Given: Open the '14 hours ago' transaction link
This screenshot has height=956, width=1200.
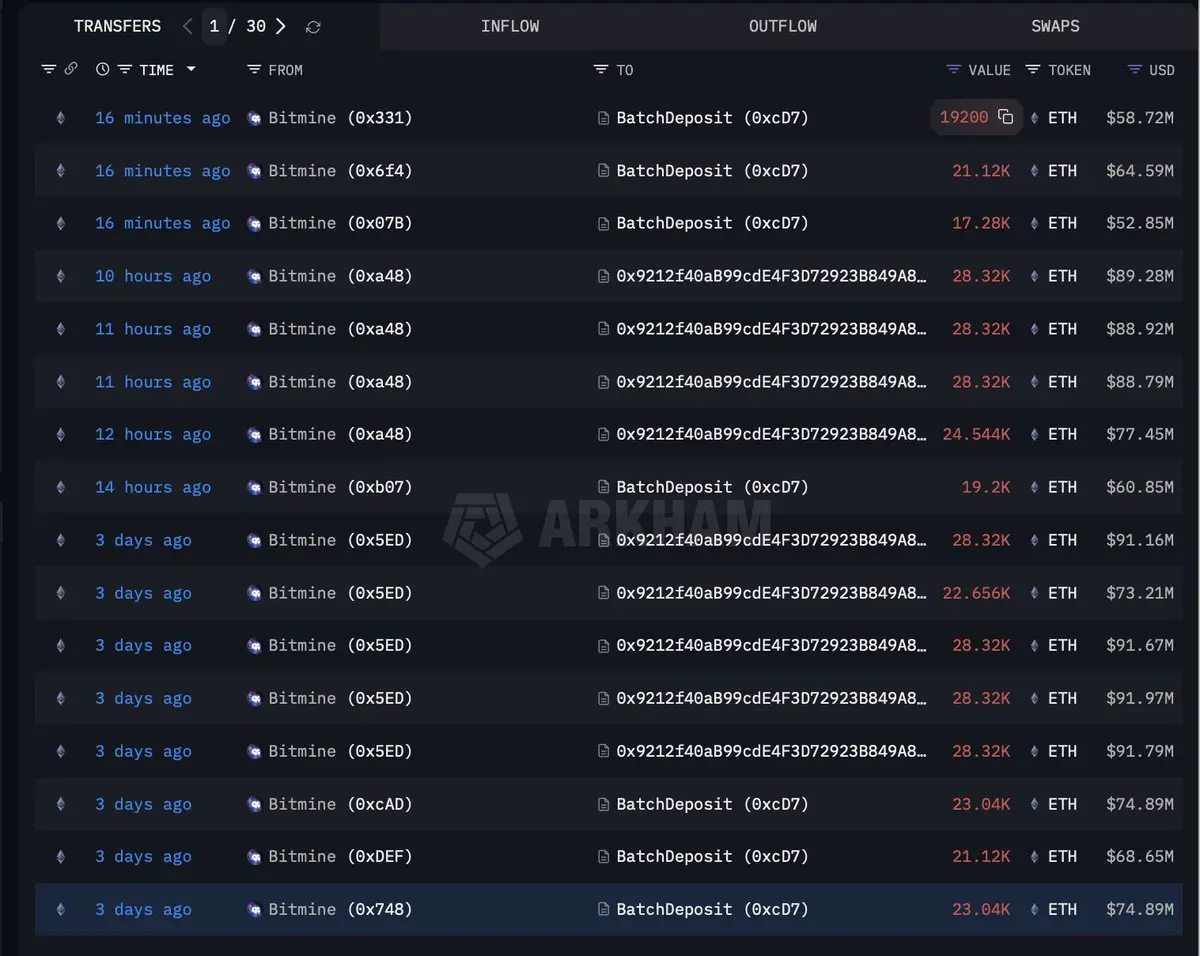Looking at the screenshot, I should pos(153,487).
